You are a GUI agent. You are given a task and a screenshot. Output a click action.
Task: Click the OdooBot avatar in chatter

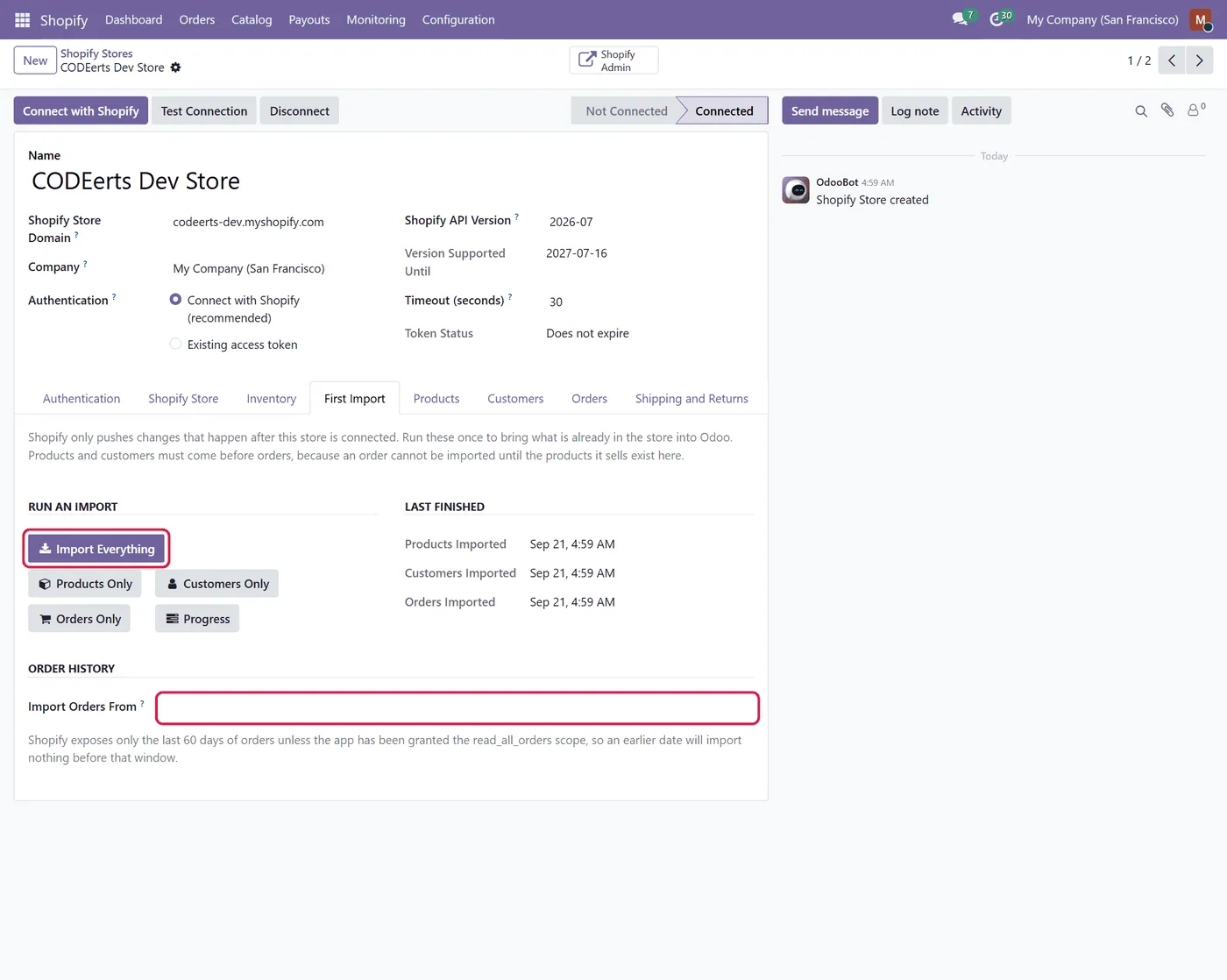pos(796,190)
